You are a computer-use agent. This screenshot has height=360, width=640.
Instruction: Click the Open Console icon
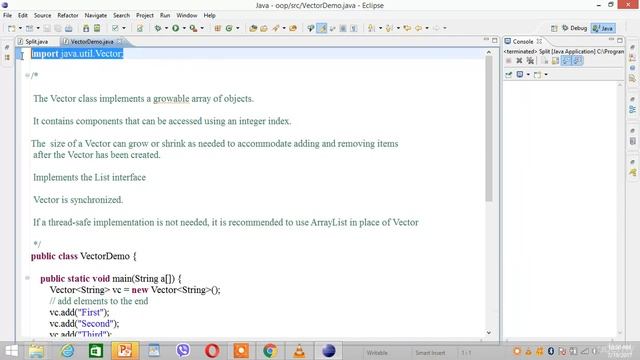point(538,75)
